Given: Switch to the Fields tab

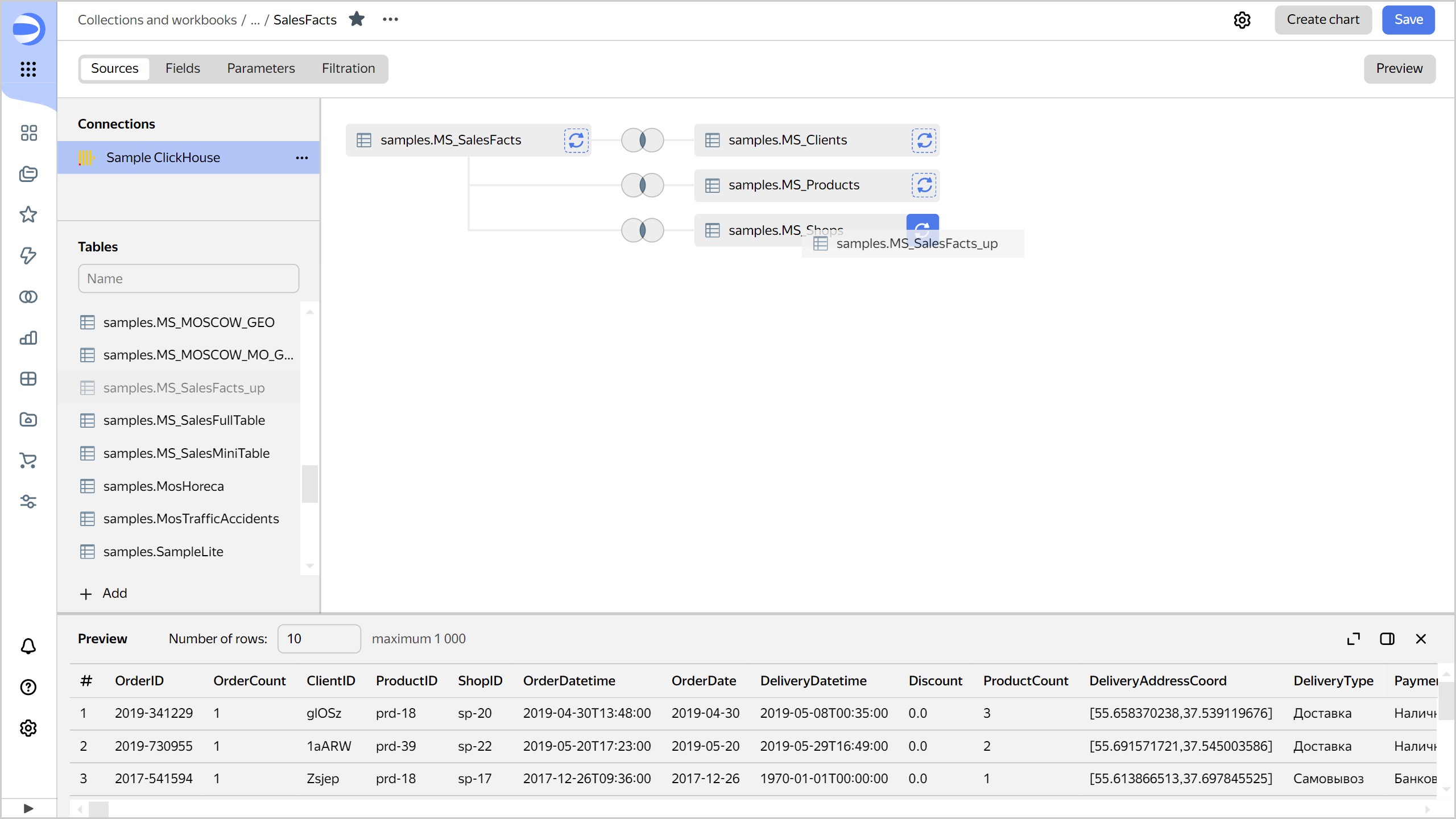Looking at the screenshot, I should coord(183,68).
